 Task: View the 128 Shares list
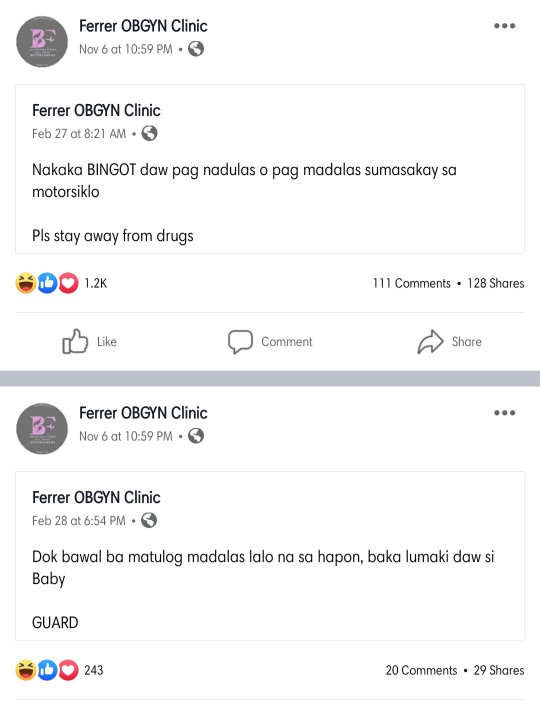(x=496, y=283)
